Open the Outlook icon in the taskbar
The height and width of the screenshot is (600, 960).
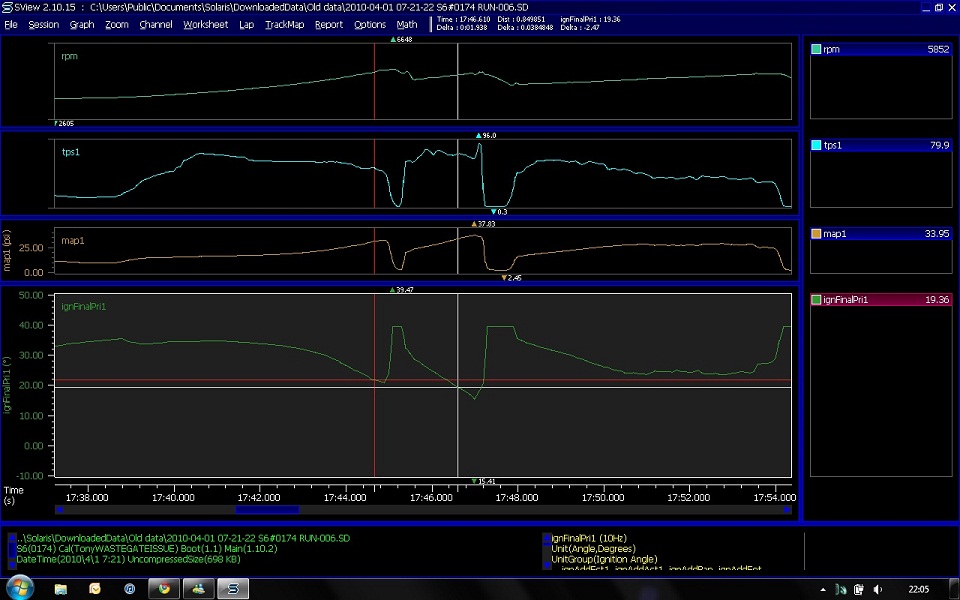tap(95, 589)
